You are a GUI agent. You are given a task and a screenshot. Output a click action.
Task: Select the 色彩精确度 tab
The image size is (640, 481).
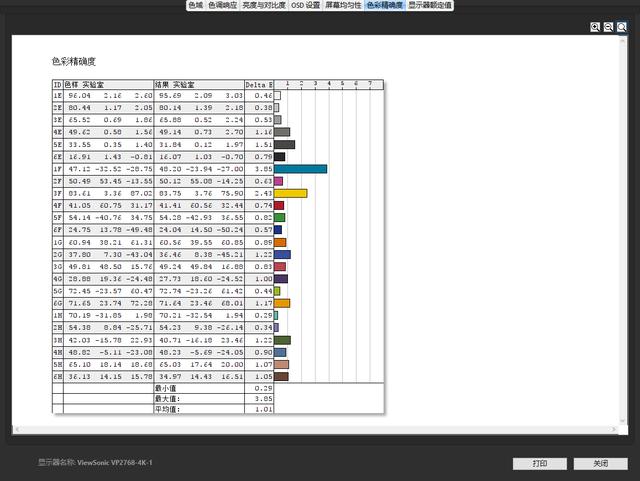(x=384, y=5)
